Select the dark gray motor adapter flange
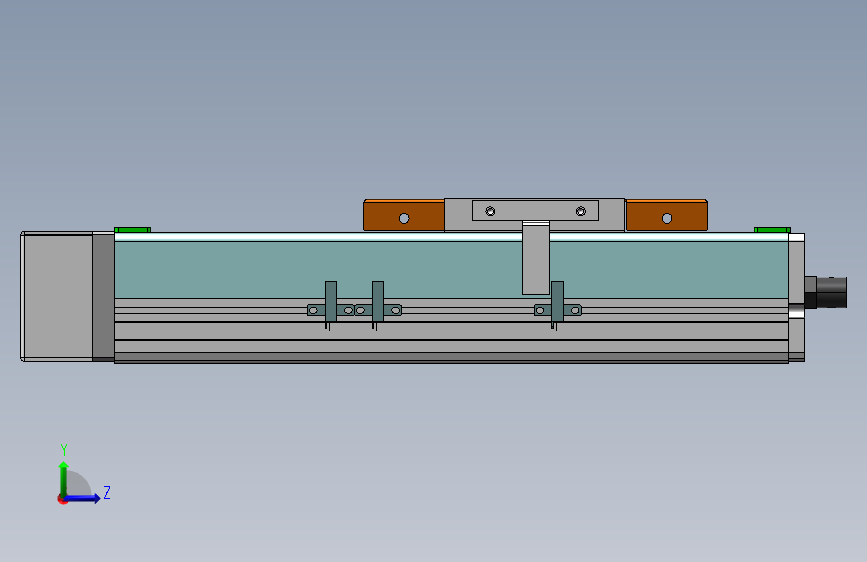 pos(103,297)
